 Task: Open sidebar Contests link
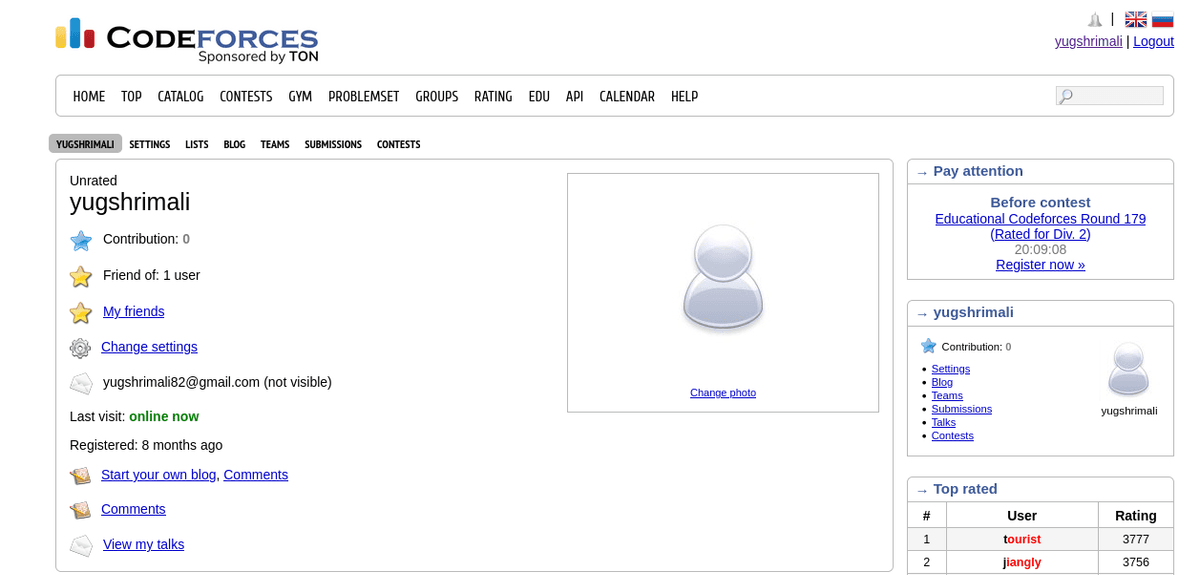point(953,435)
